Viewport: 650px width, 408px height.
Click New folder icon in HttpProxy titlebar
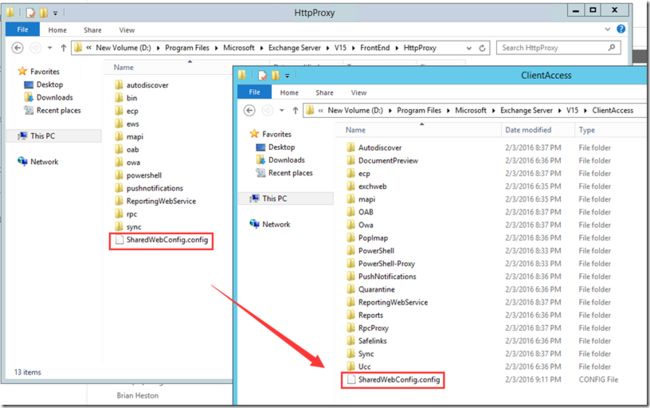44,13
